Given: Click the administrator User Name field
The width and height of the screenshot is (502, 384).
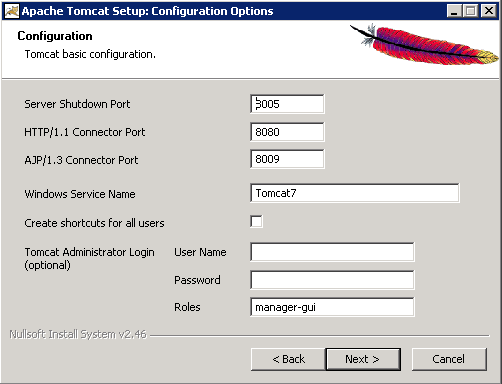Looking at the screenshot, I should coord(332,252).
